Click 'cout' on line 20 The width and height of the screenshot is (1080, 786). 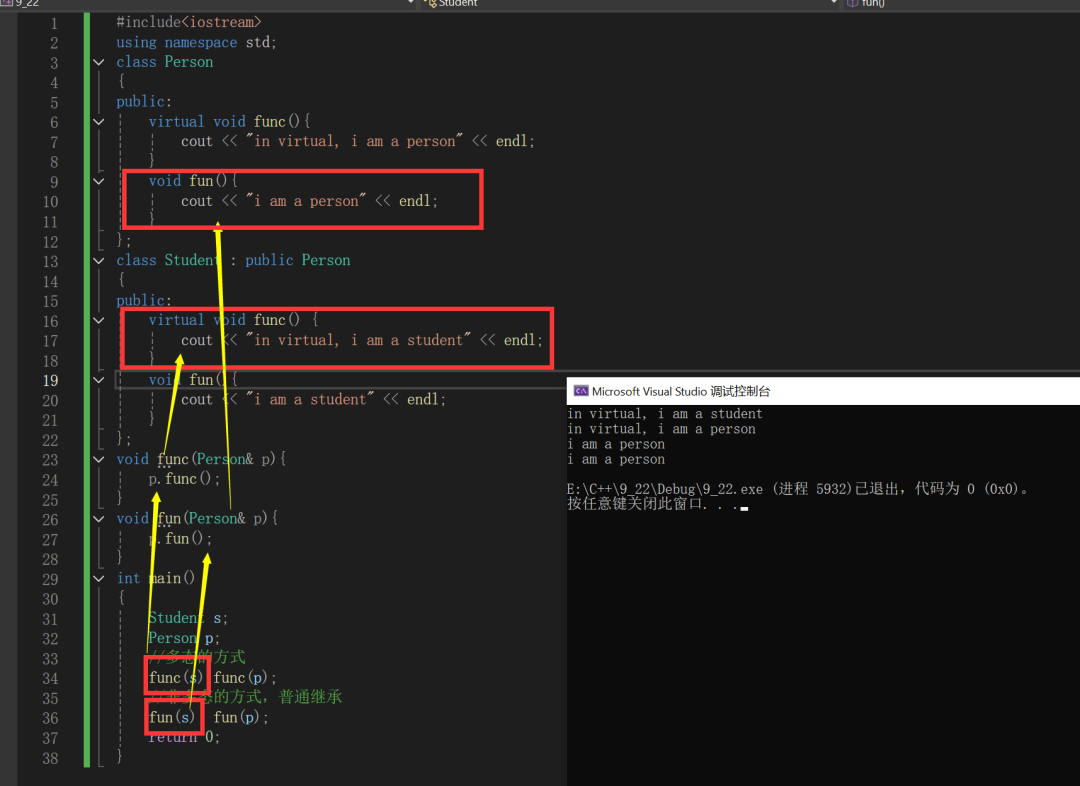[x=197, y=400]
